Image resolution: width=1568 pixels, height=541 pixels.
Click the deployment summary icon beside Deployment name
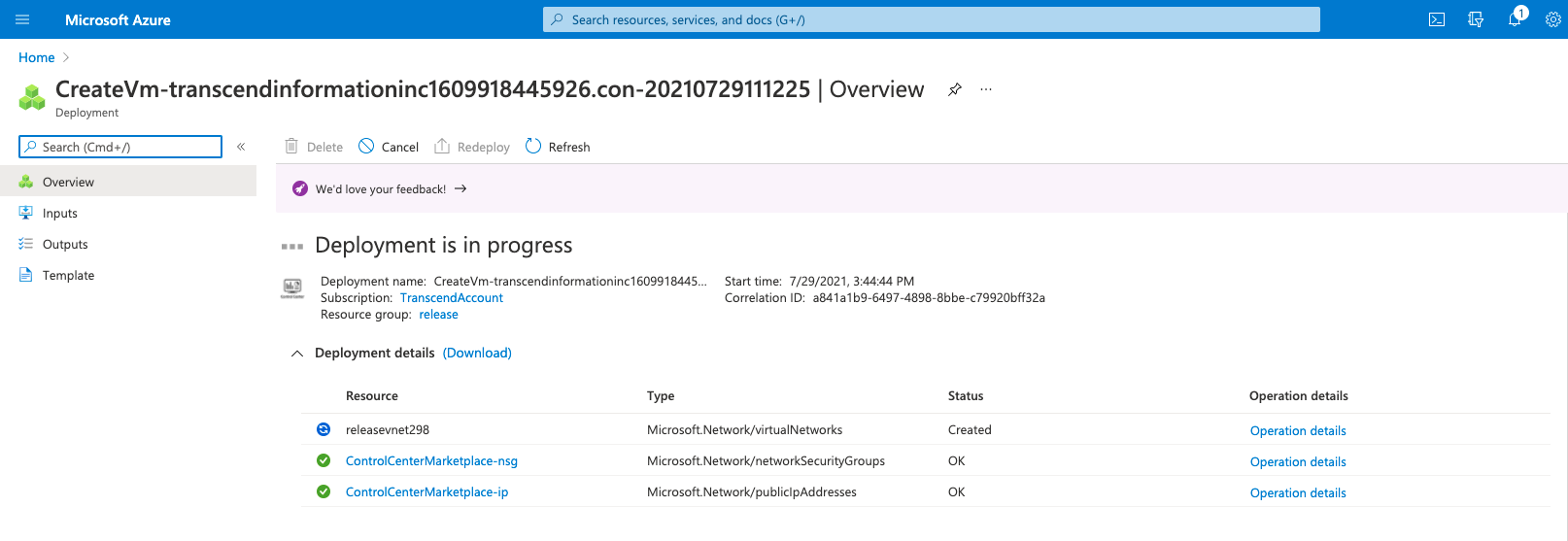292,287
